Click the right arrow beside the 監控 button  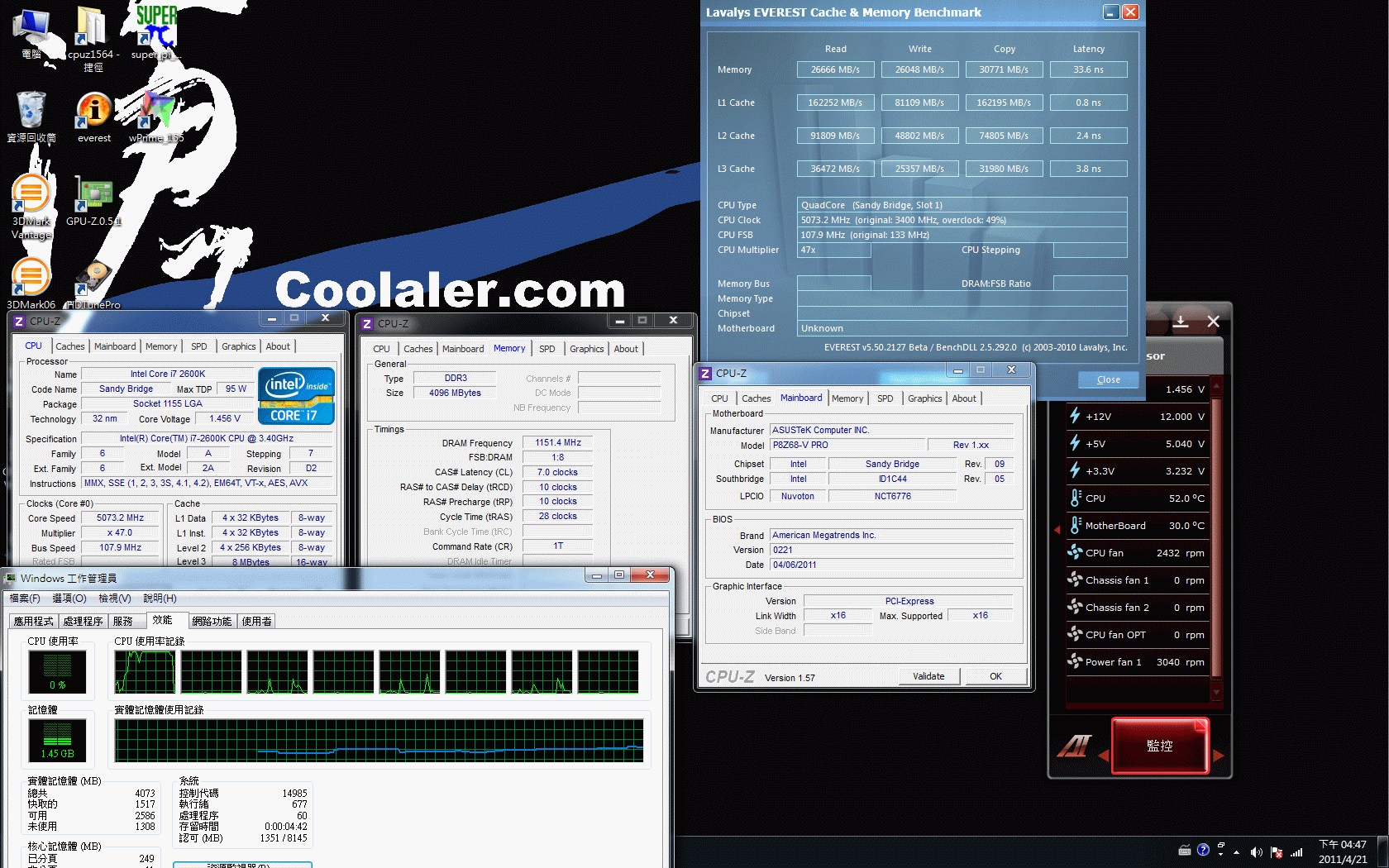(x=1218, y=755)
